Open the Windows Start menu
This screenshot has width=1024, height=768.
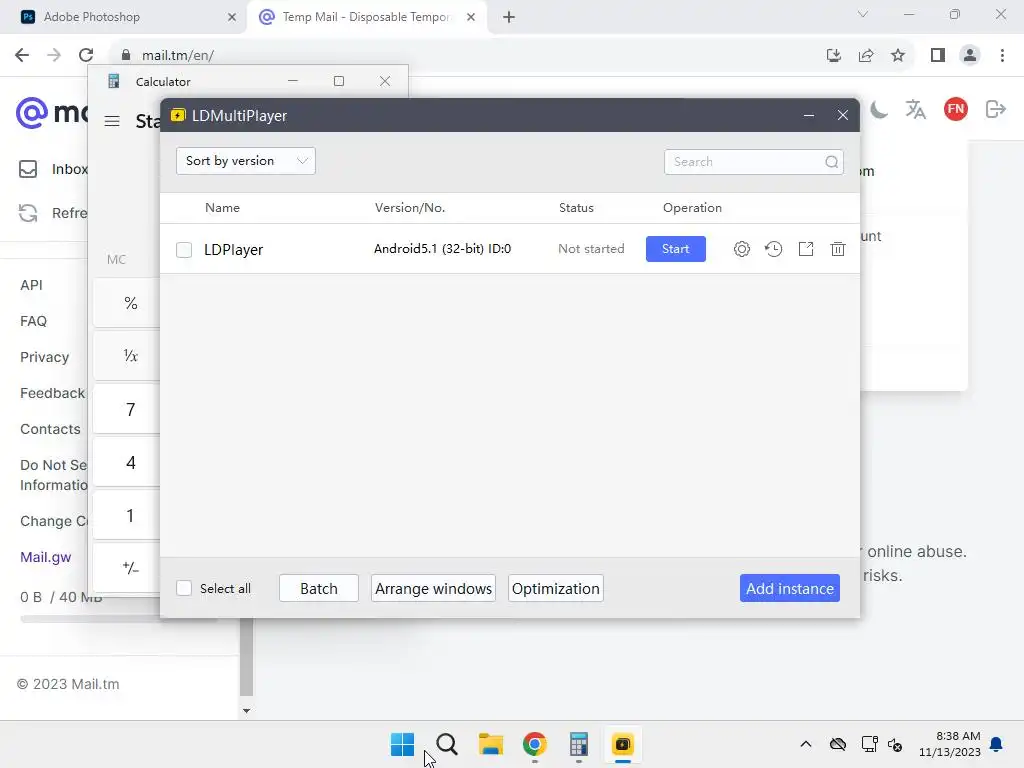point(402,744)
